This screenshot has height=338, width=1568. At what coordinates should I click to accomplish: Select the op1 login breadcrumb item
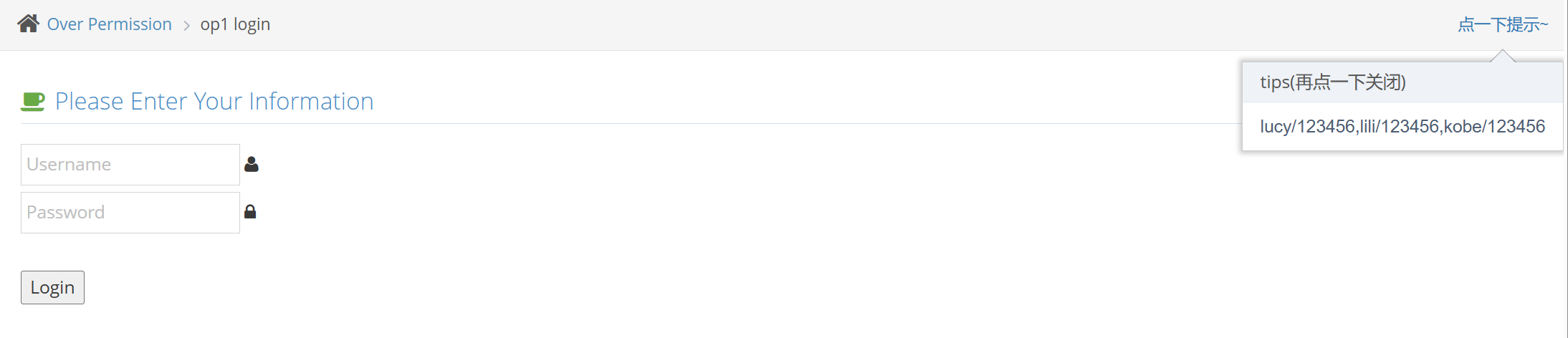(235, 24)
